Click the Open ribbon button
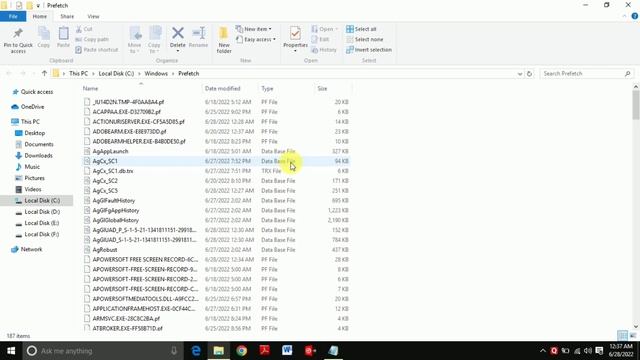The width and height of the screenshot is (640, 360). pyautogui.click(x=324, y=29)
